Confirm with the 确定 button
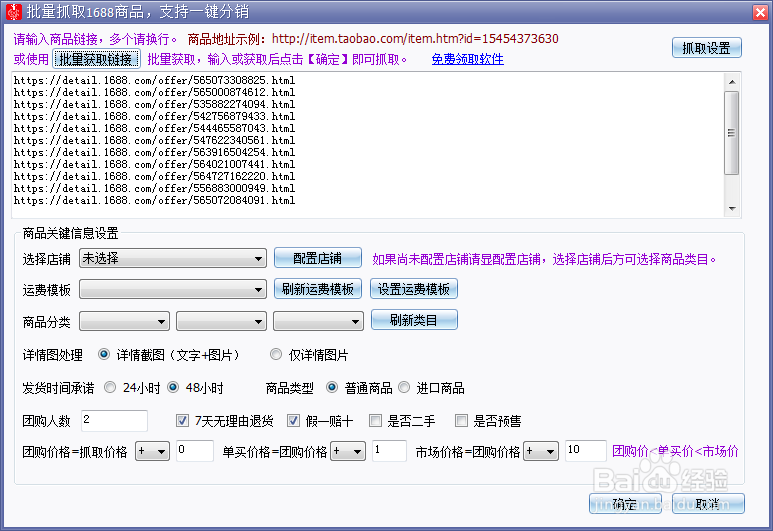Screen dimensions: 773x531 coord(625,504)
